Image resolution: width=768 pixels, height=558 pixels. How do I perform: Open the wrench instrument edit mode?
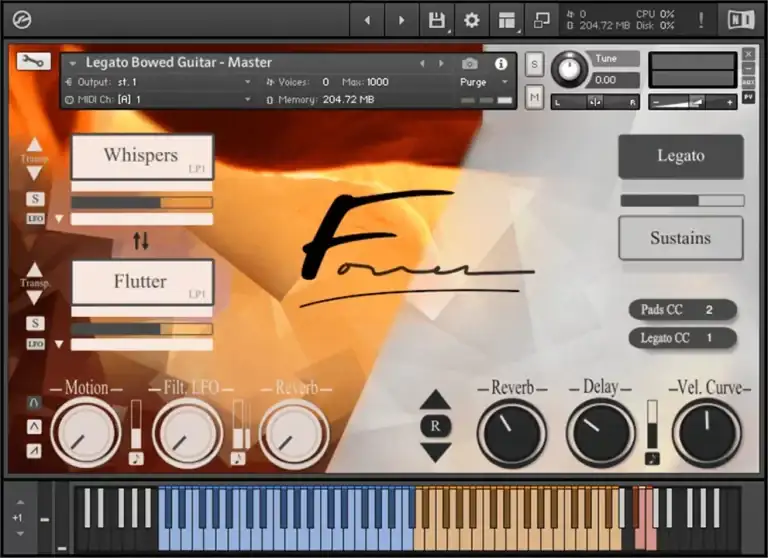[33, 61]
